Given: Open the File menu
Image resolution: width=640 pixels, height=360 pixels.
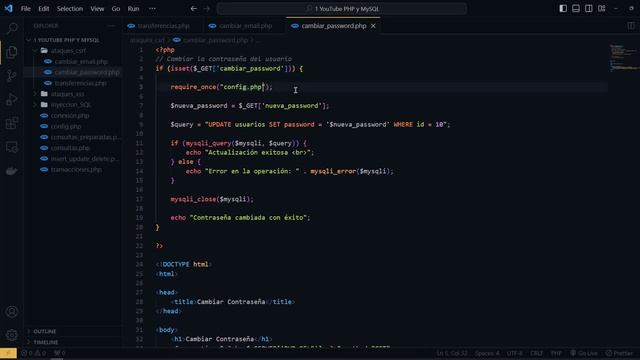Looking at the screenshot, I should 26,9.
